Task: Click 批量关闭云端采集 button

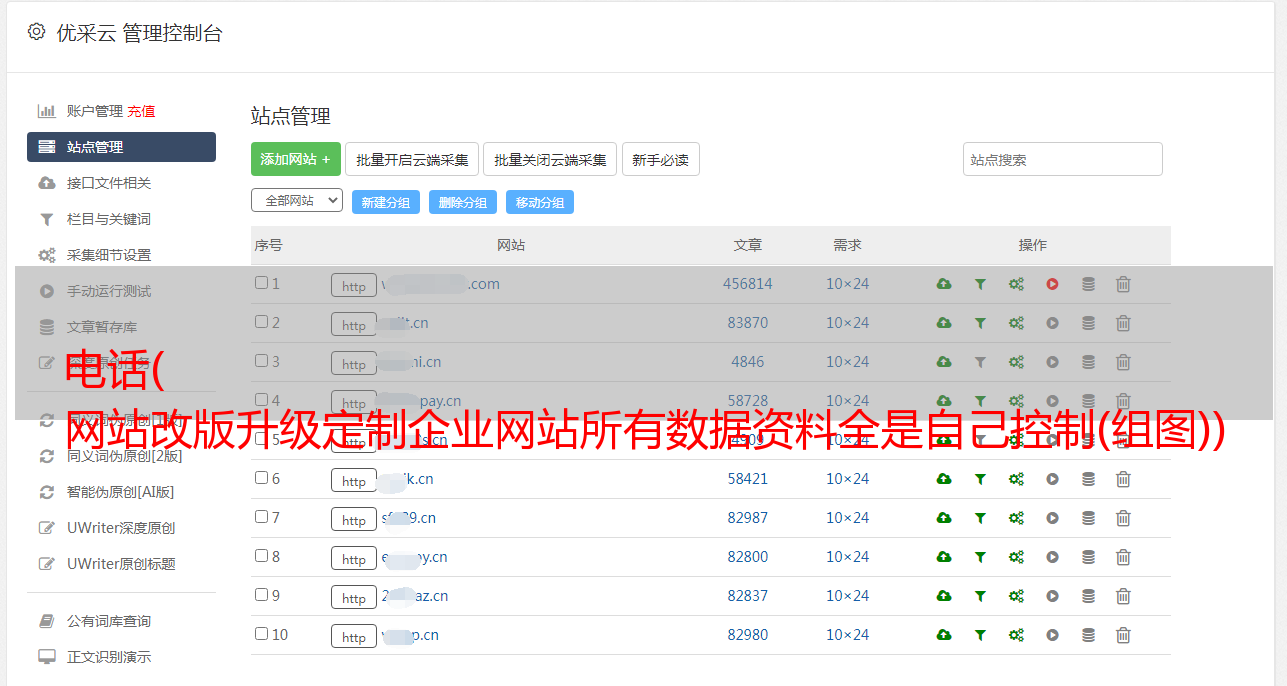Action: 550,159
